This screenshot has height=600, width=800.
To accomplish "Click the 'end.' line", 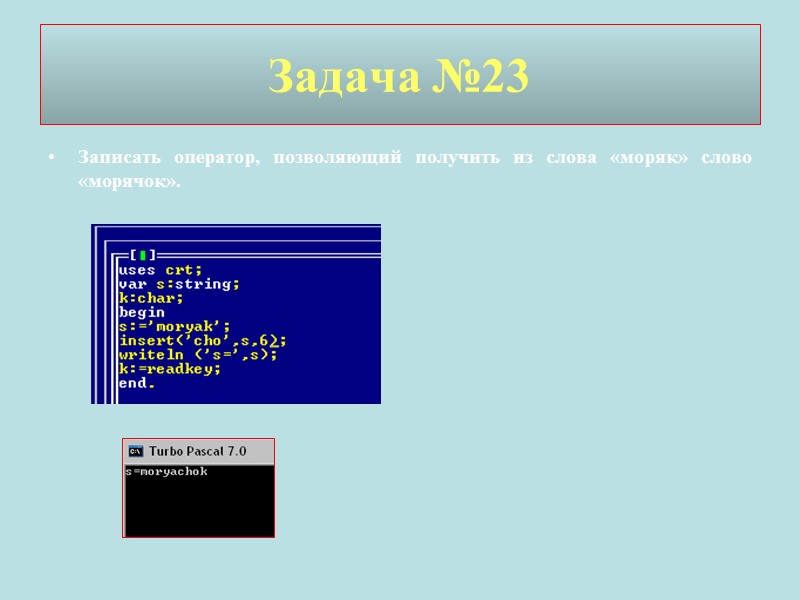I will tap(137, 383).
